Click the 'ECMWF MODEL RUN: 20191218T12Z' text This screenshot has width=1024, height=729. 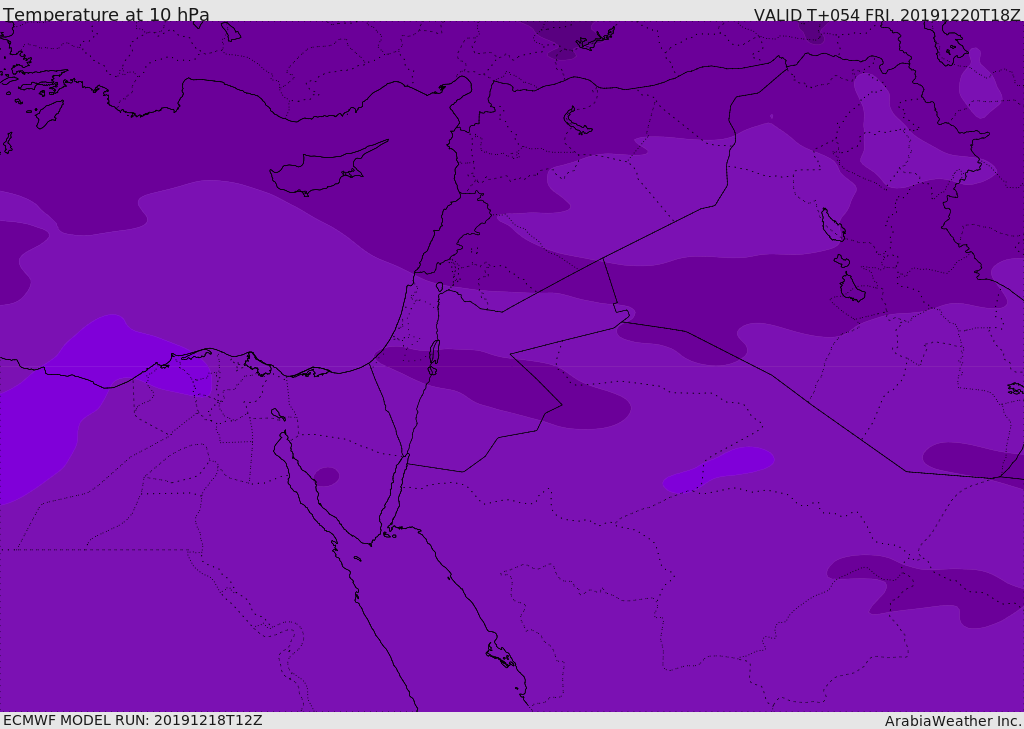coord(133,720)
